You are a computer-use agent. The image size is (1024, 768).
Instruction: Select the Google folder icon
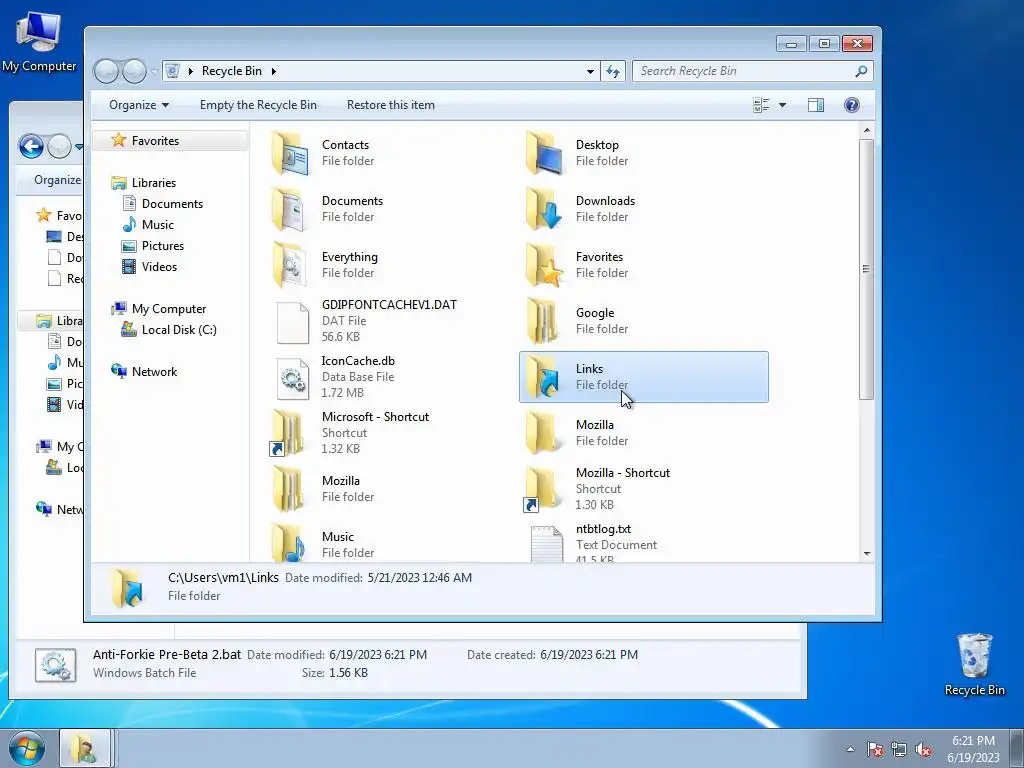tap(543, 321)
